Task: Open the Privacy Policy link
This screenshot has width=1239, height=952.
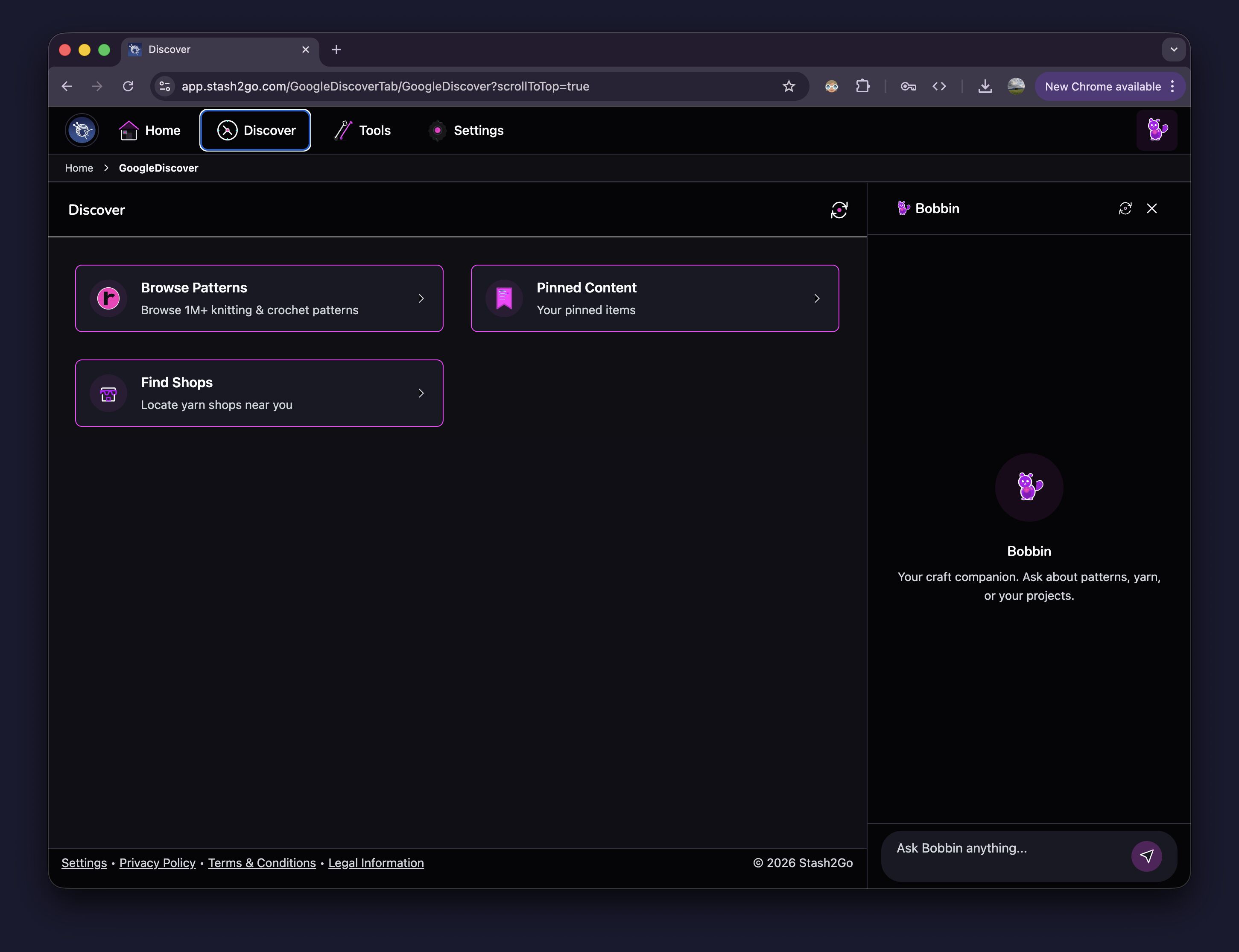Action: 157,862
